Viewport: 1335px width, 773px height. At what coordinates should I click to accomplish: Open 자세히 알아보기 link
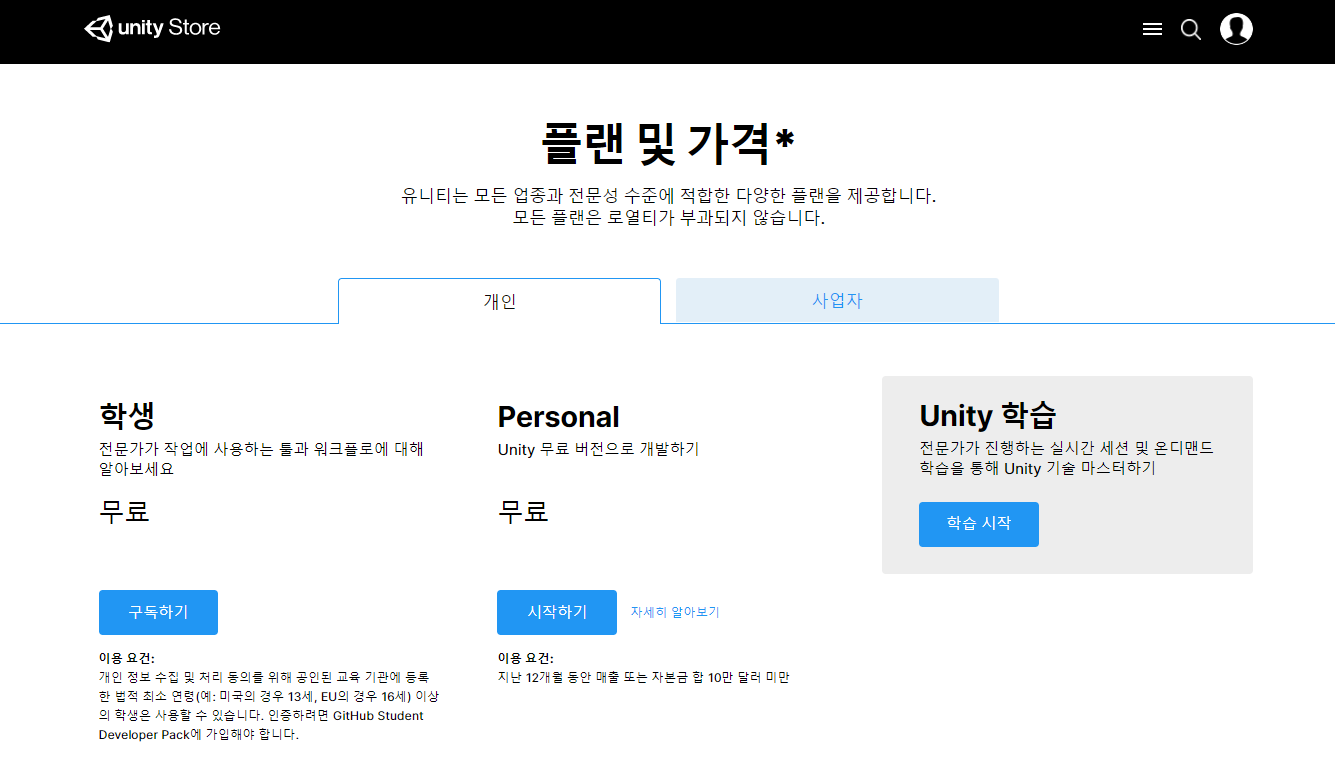click(675, 612)
